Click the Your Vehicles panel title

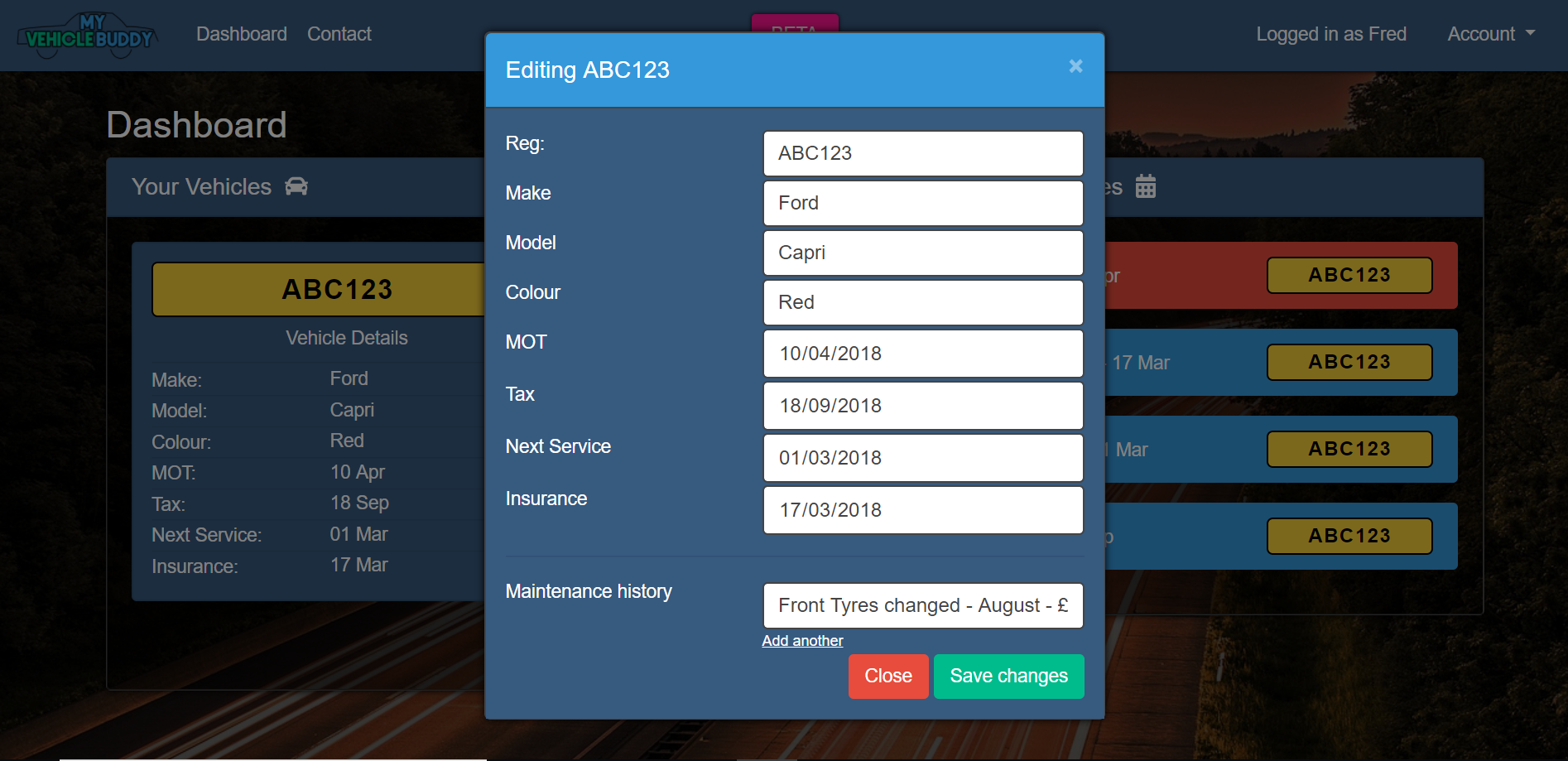point(201,187)
